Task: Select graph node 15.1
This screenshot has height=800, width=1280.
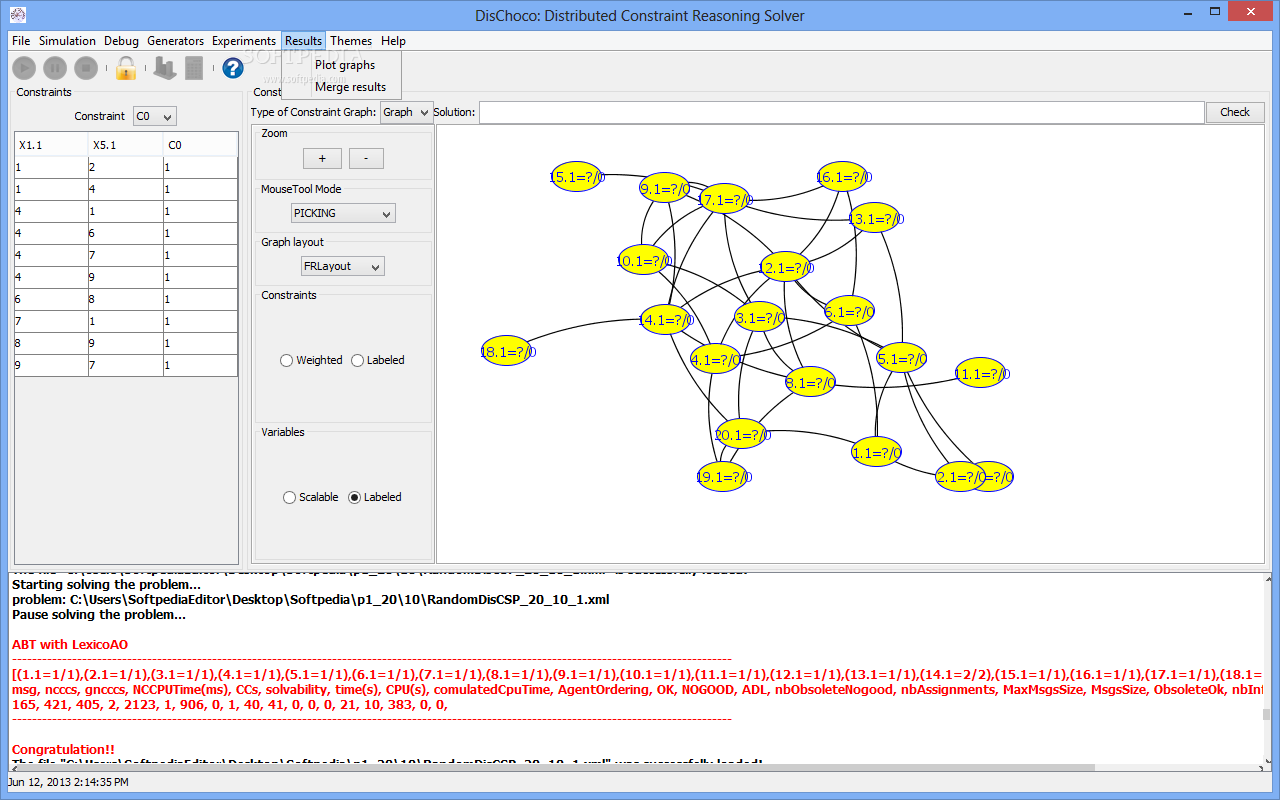Action: click(576, 176)
